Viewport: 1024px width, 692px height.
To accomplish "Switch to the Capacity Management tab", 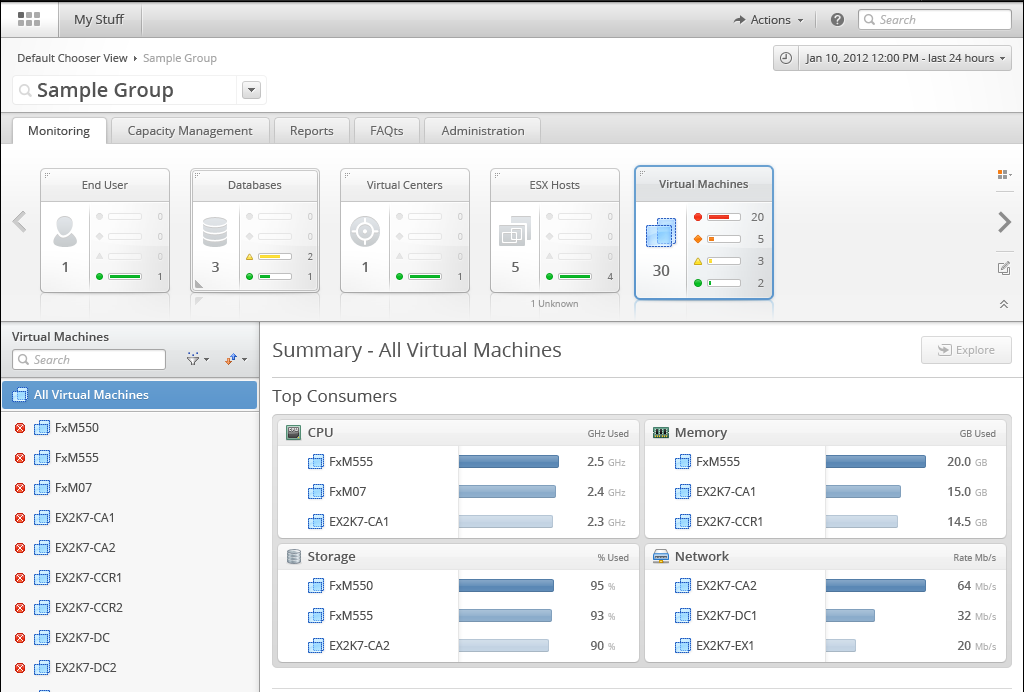I will [190, 131].
